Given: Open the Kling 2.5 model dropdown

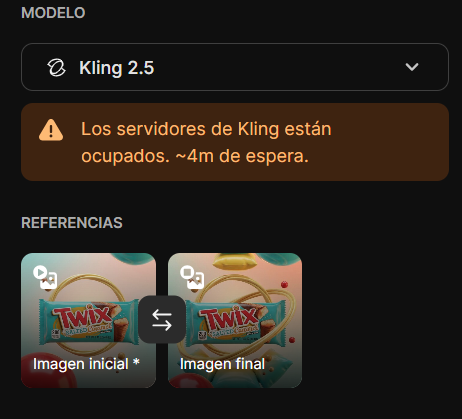Looking at the screenshot, I should [x=235, y=67].
